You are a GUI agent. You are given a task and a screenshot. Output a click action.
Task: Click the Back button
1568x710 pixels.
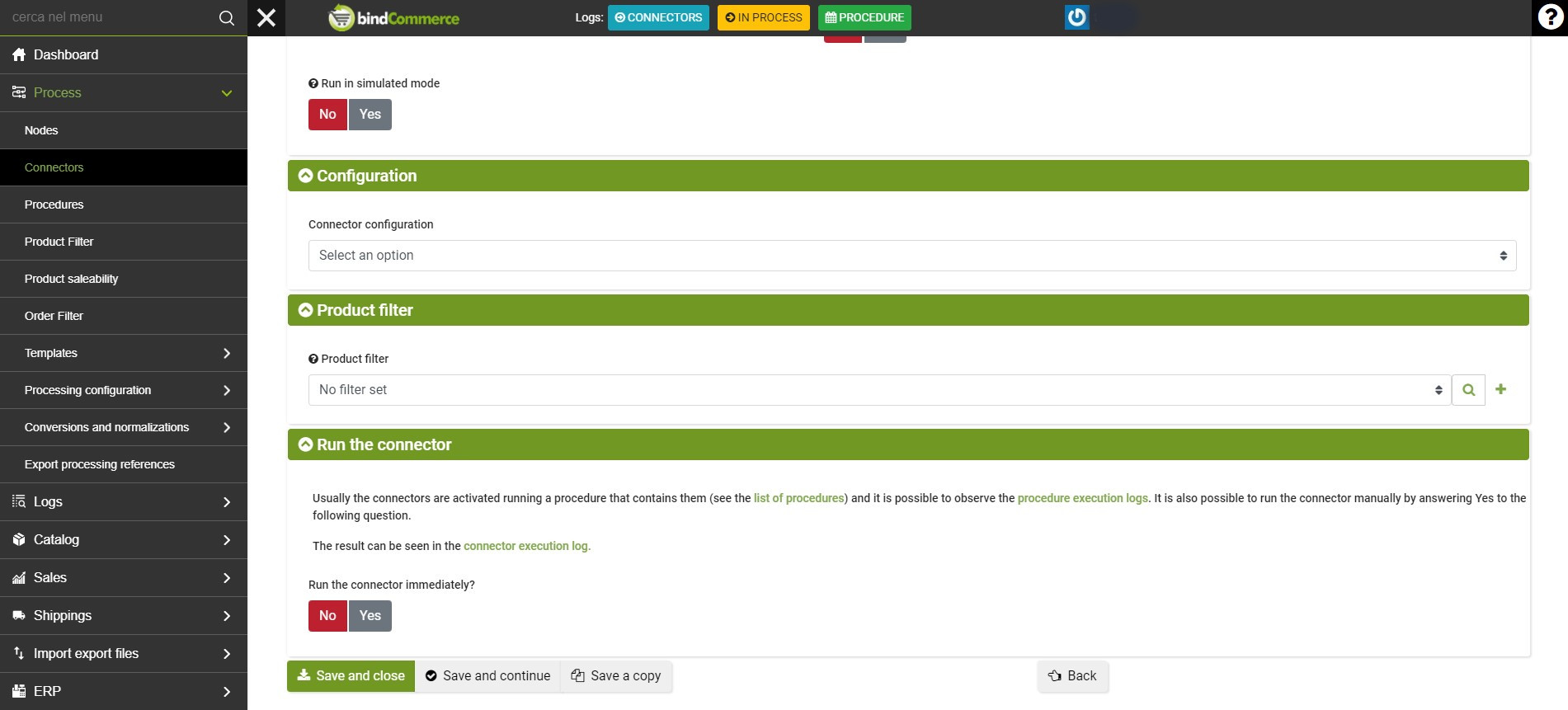[x=1072, y=676]
